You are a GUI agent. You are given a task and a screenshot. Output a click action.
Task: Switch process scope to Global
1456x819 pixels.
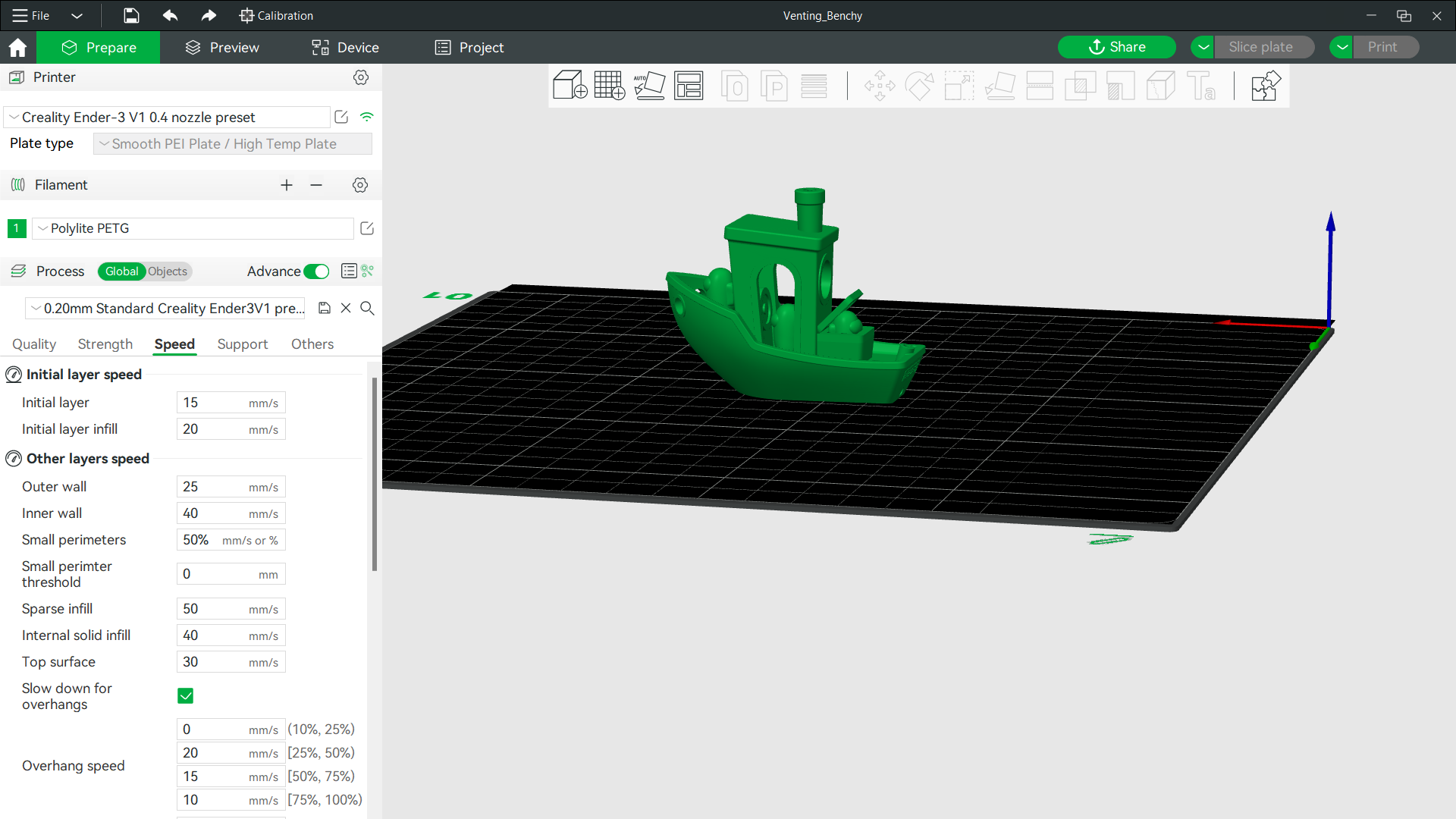point(121,271)
